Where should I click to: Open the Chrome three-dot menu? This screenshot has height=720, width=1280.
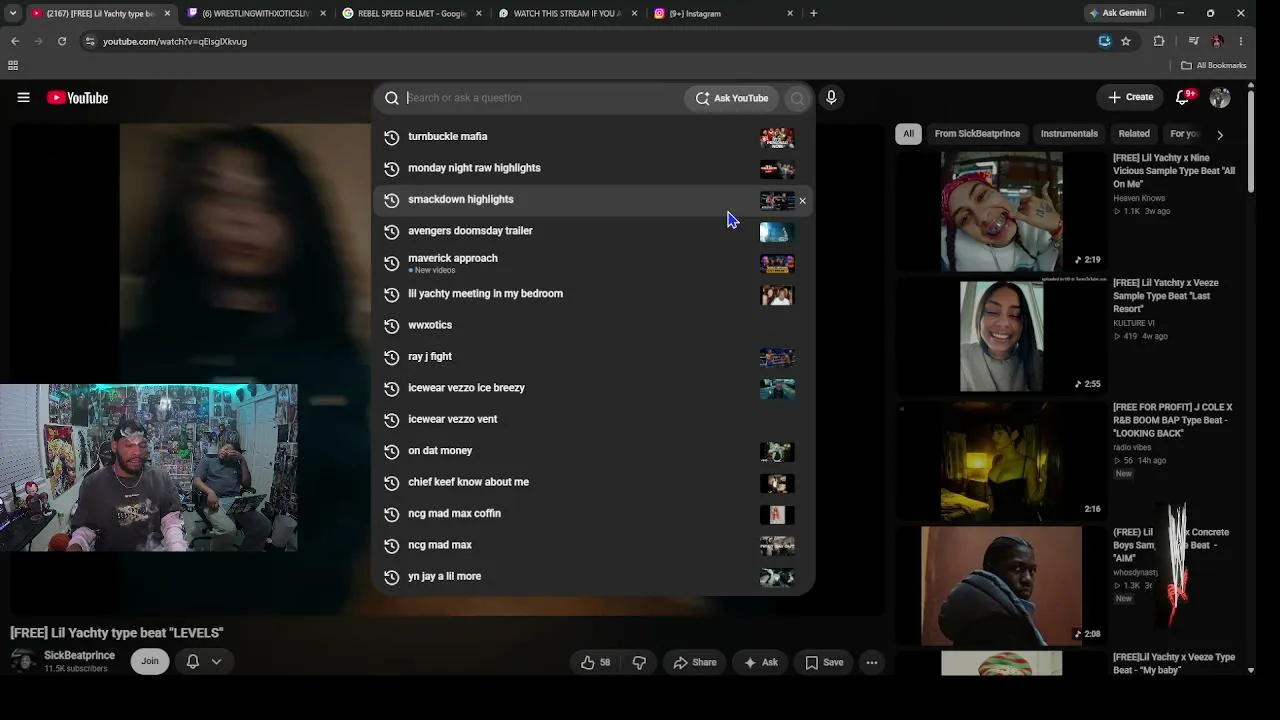tap(1241, 41)
